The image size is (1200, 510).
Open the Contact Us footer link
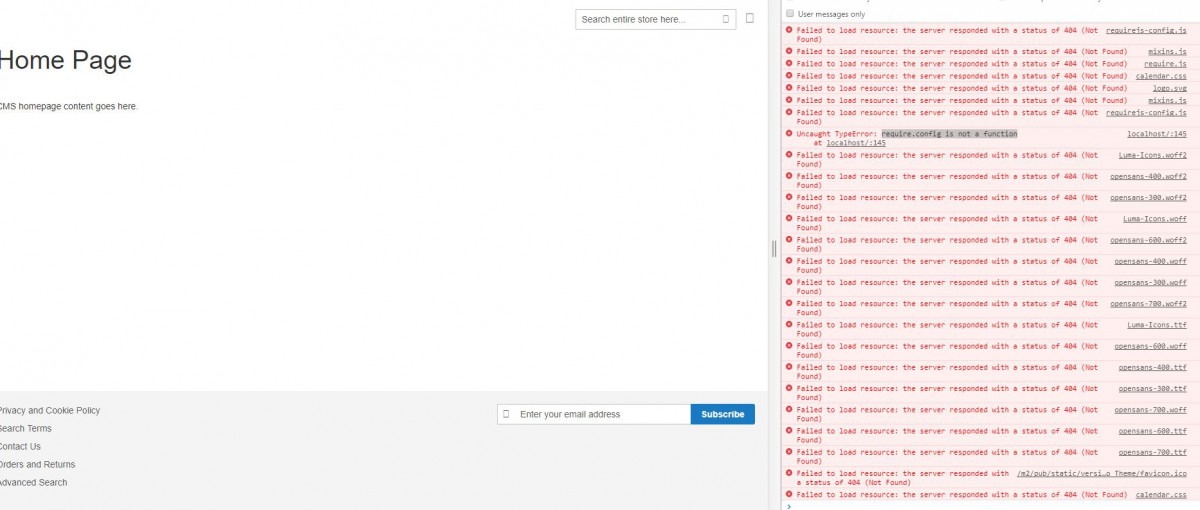[x=20, y=446]
